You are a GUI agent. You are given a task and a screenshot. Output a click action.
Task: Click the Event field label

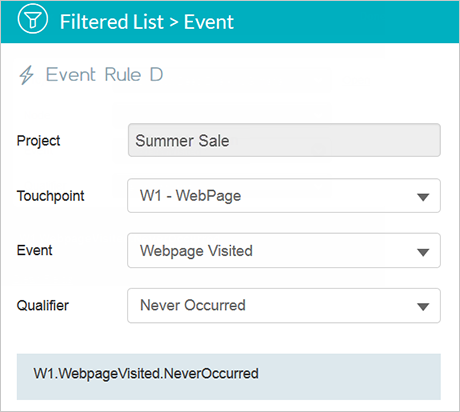click(35, 250)
